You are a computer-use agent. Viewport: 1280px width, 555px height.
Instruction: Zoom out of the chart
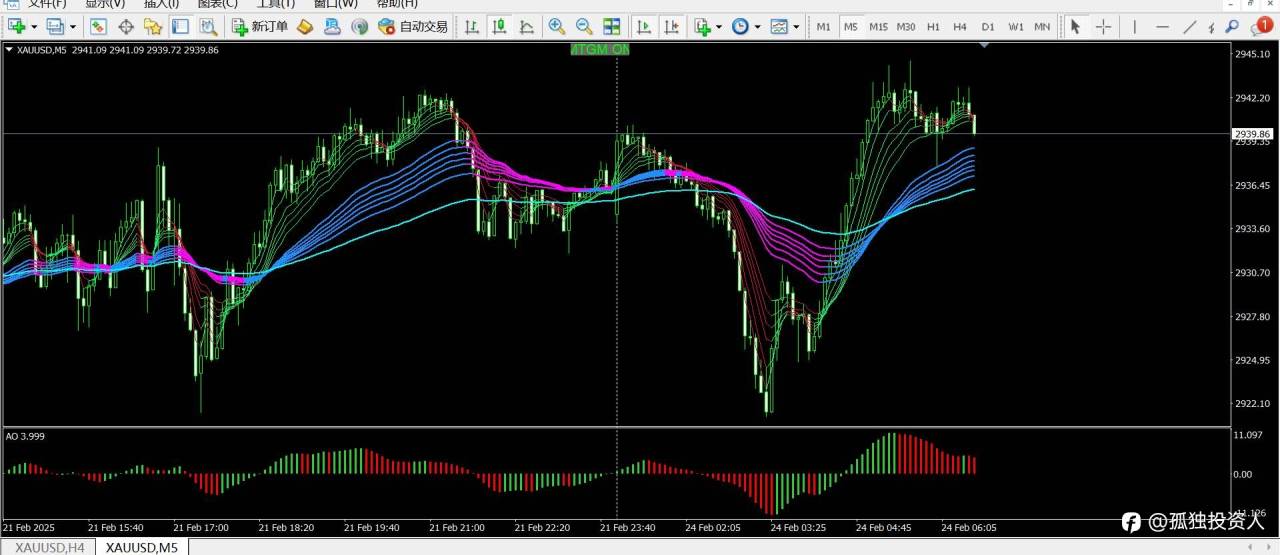click(584, 27)
